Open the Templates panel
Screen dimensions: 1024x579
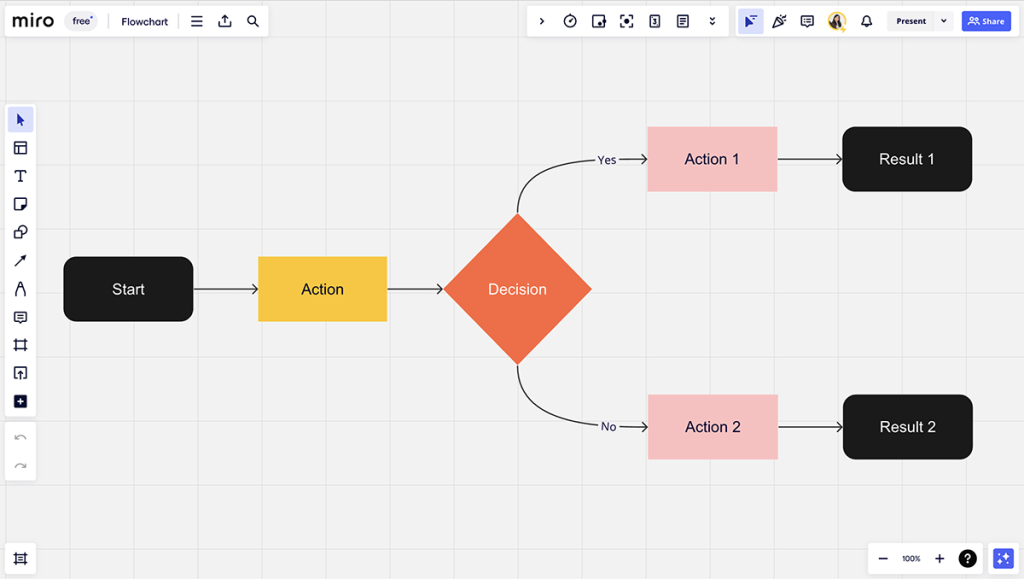tap(21, 147)
